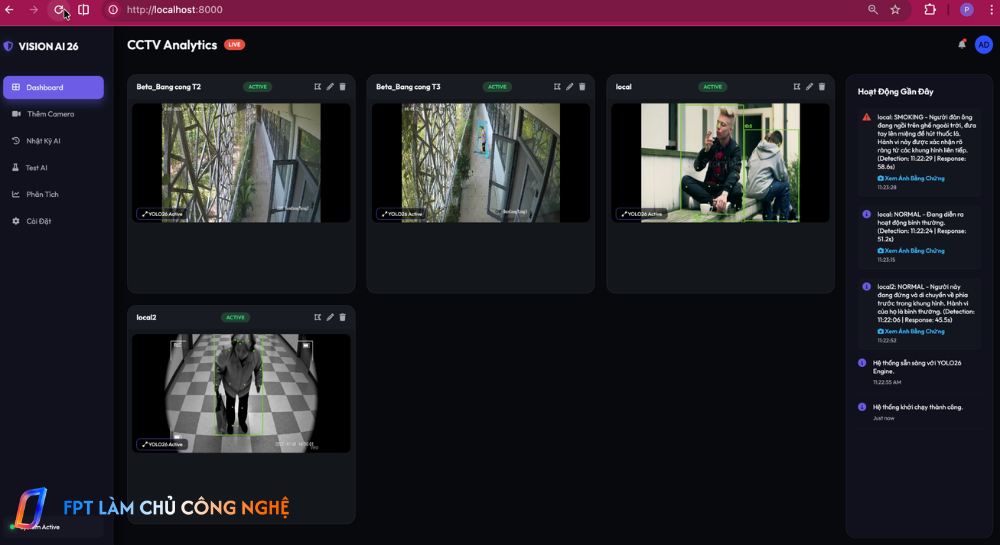Open the Chrome profile menu
Viewport: 1000px width, 545px height.
[966, 10]
